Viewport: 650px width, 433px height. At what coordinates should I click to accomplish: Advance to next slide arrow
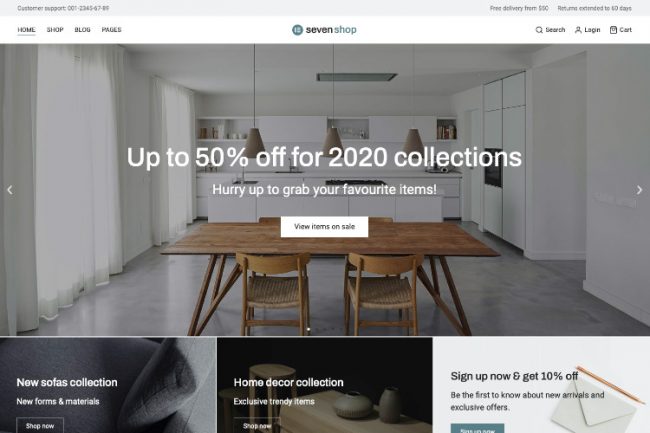pyautogui.click(x=639, y=190)
